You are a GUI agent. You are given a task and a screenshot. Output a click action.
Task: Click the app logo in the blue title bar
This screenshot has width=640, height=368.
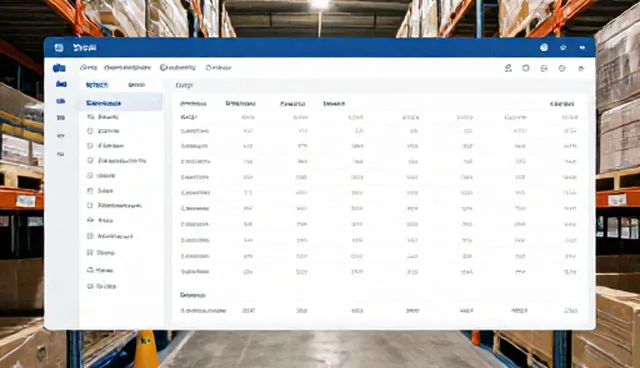click(59, 48)
